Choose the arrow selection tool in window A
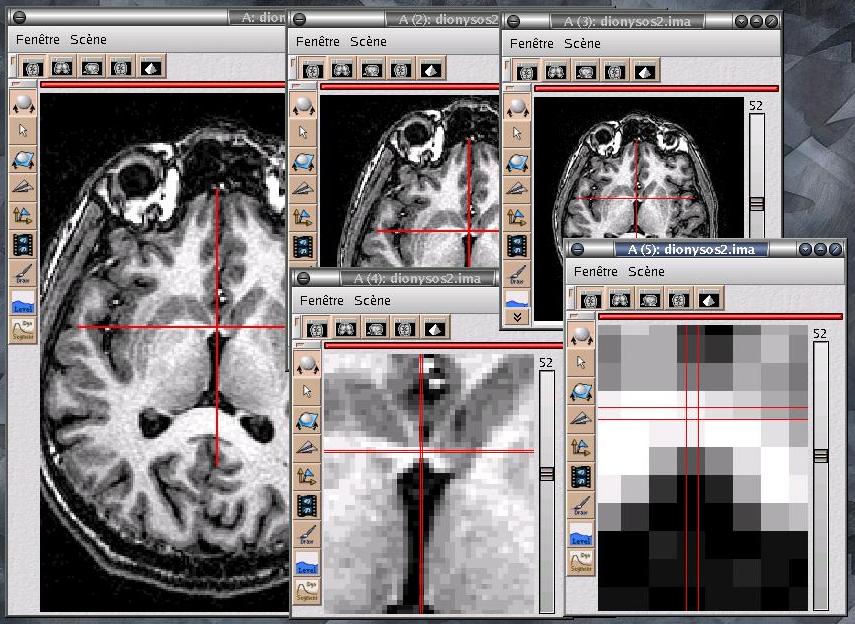The height and width of the screenshot is (624, 855). pos(23,130)
